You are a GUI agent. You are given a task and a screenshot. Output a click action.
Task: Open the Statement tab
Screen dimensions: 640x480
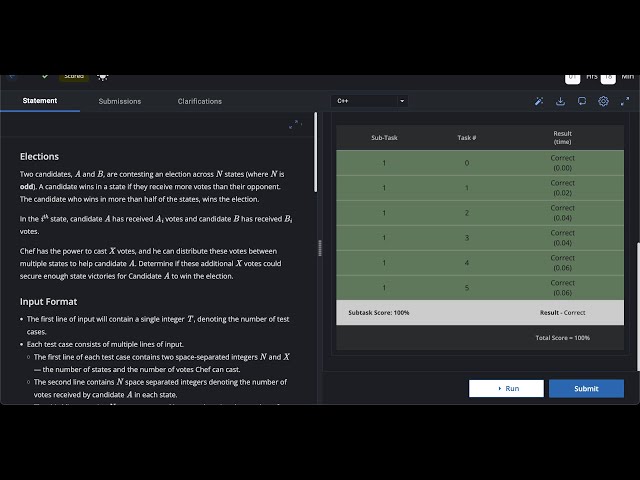40,101
